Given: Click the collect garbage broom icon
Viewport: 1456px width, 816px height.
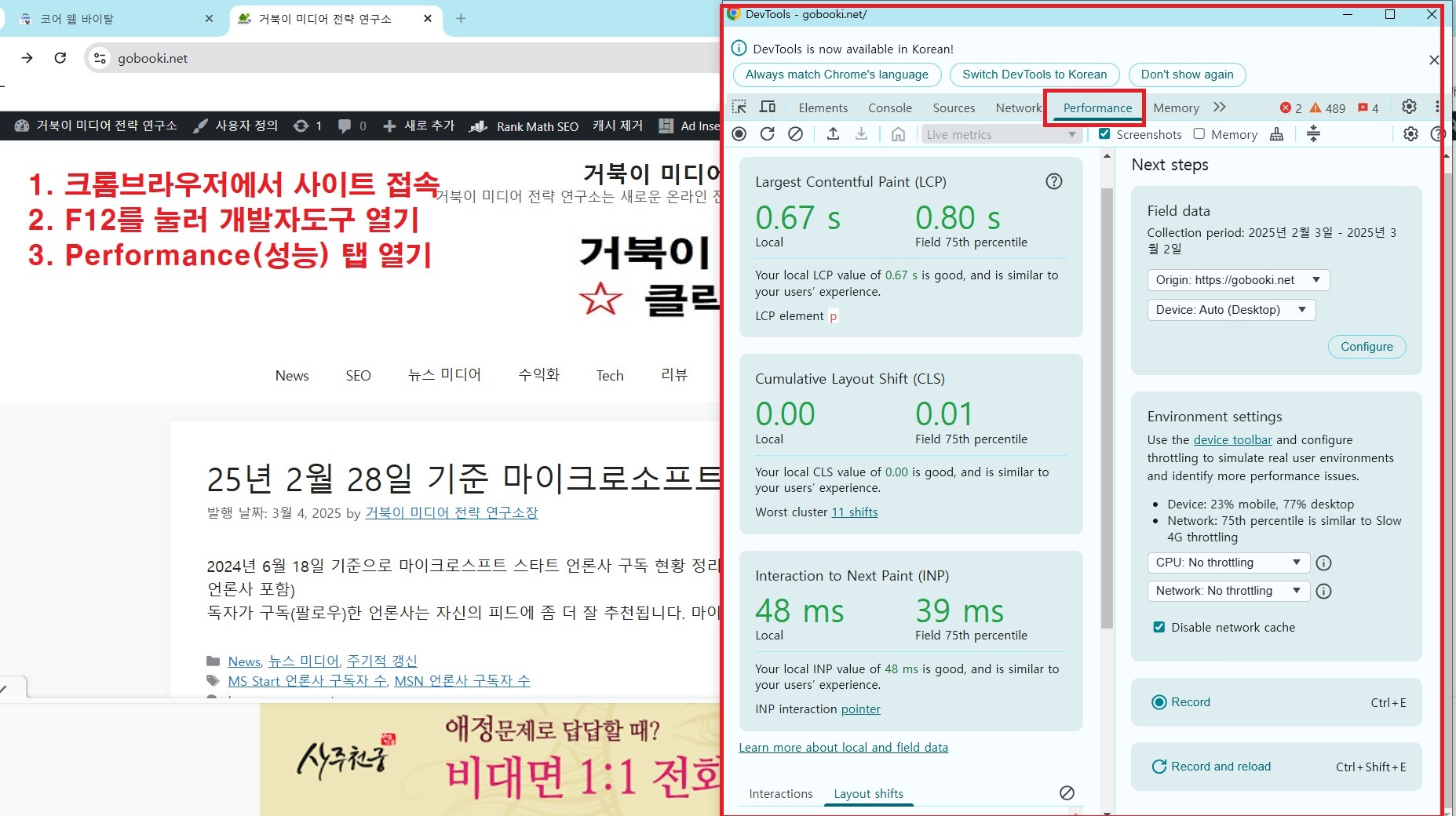Looking at the screenshot, I should point(1276,134).
